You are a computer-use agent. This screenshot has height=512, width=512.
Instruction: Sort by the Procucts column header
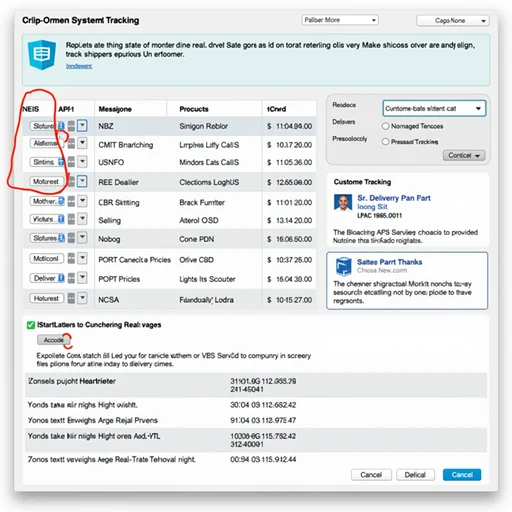[x=194, y=109]
